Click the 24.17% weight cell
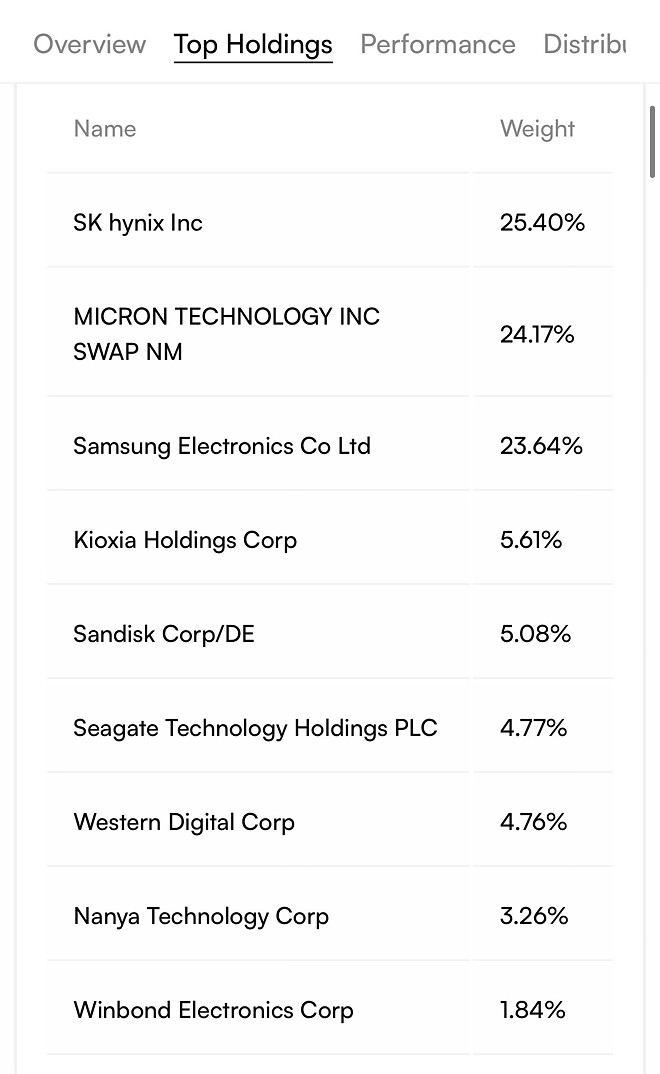The width and height of the screenshot is (660, 1074). [537, 334]
